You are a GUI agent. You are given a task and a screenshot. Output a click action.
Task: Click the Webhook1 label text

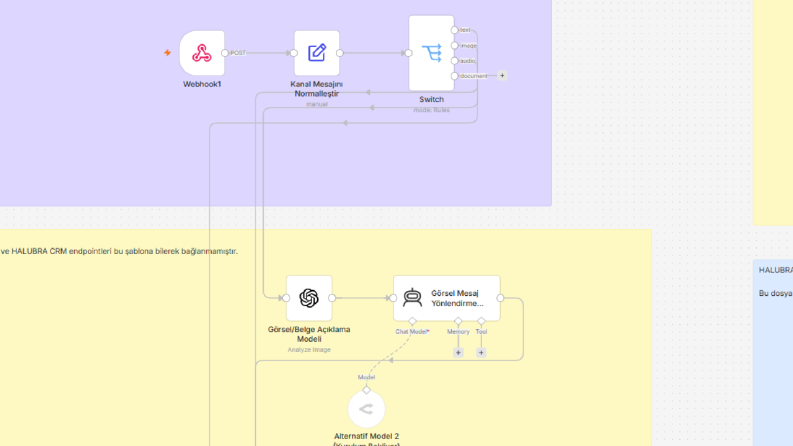[x=202, y=84]
